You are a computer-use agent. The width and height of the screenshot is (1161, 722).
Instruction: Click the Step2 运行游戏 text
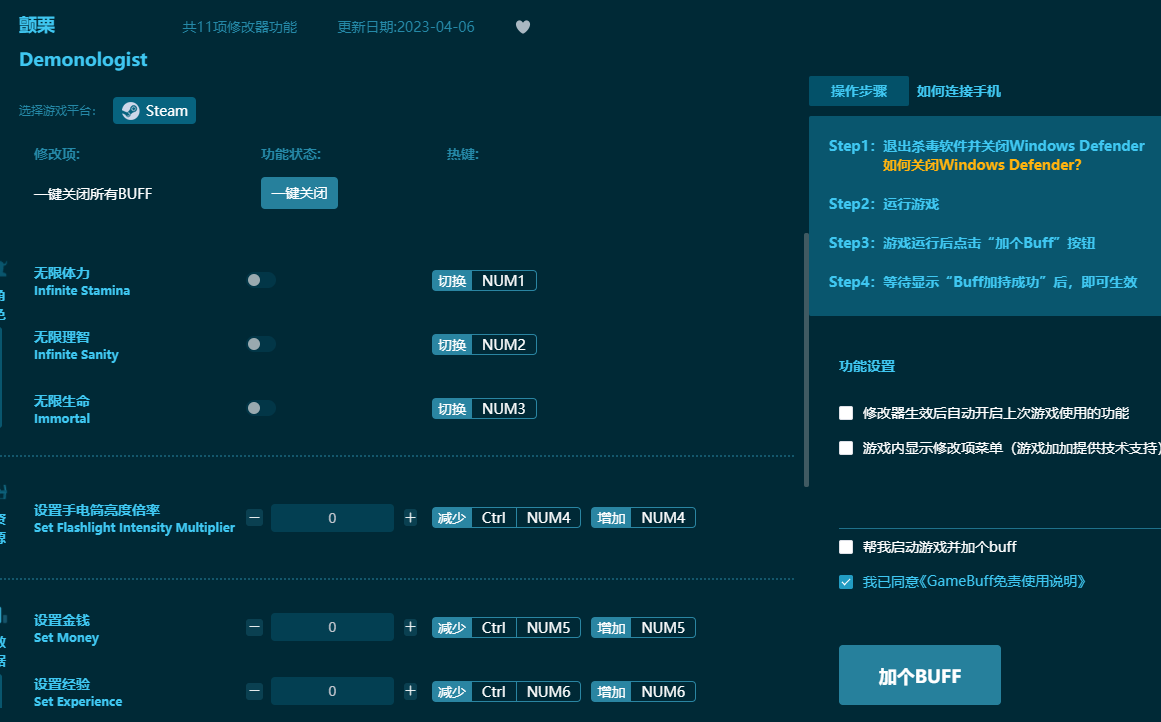tap(884, 204)
